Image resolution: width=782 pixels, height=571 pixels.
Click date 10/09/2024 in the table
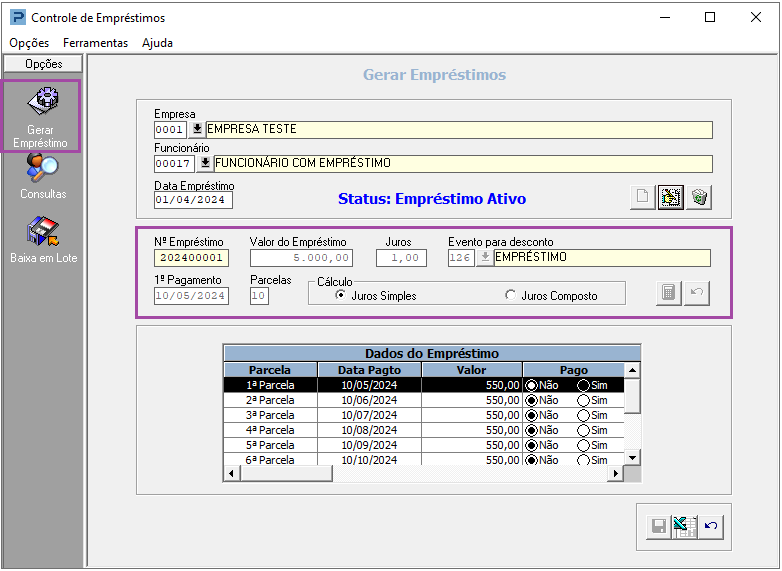click(x=370, y=445)
